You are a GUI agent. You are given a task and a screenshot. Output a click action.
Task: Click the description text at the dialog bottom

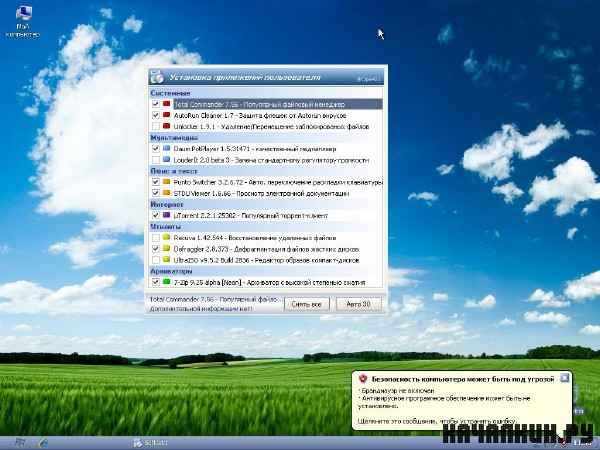tap(214, 304)
